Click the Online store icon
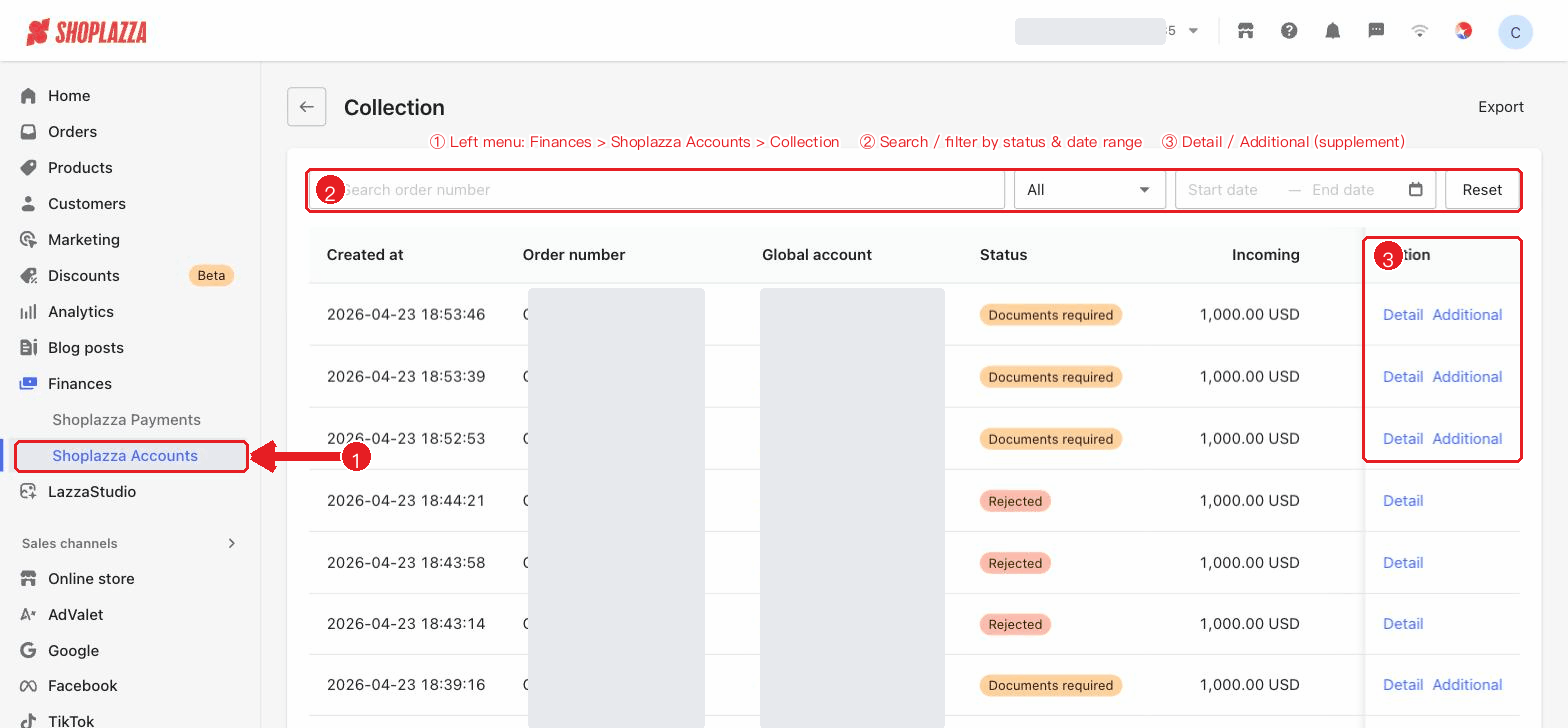Image resolution: width=1568 pixels, height=728 pixels. [x=29, y=579]
